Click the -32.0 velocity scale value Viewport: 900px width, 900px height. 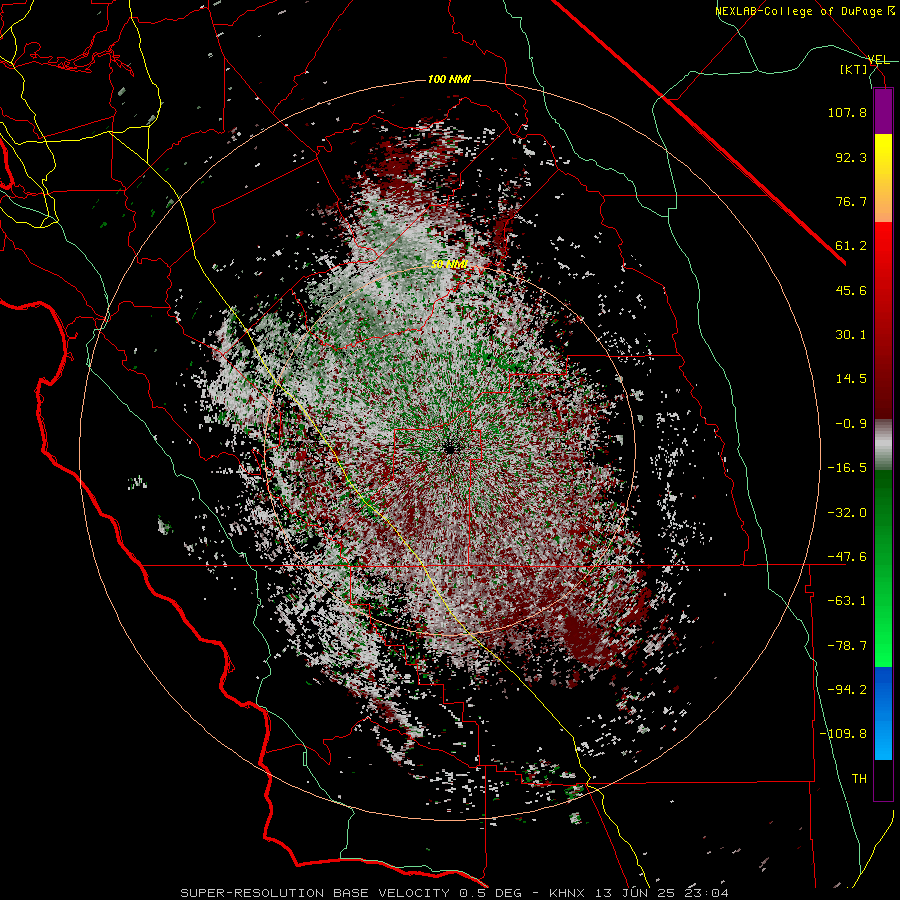(x=847, y=513)
